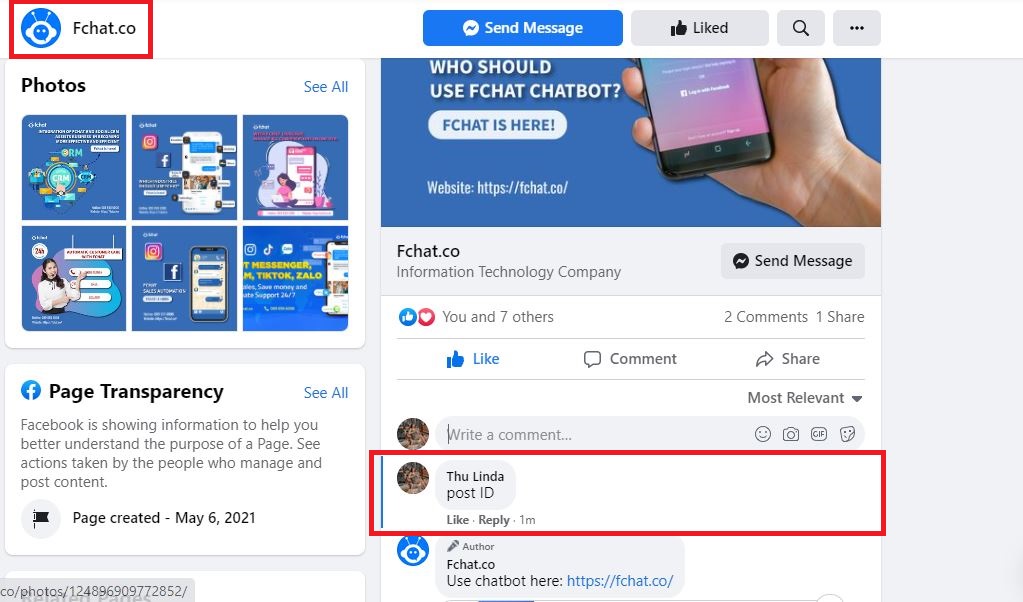Viewport: 1023px width, 602px height.
Task: Open See All for Page Transparency
Action: click(x=326, y=393)
